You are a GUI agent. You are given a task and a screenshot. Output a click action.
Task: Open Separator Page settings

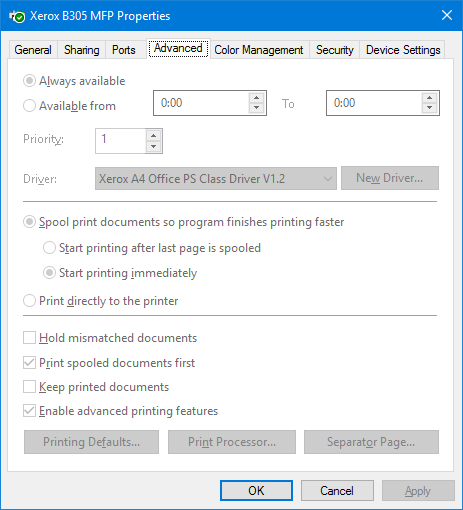(371, 442)
